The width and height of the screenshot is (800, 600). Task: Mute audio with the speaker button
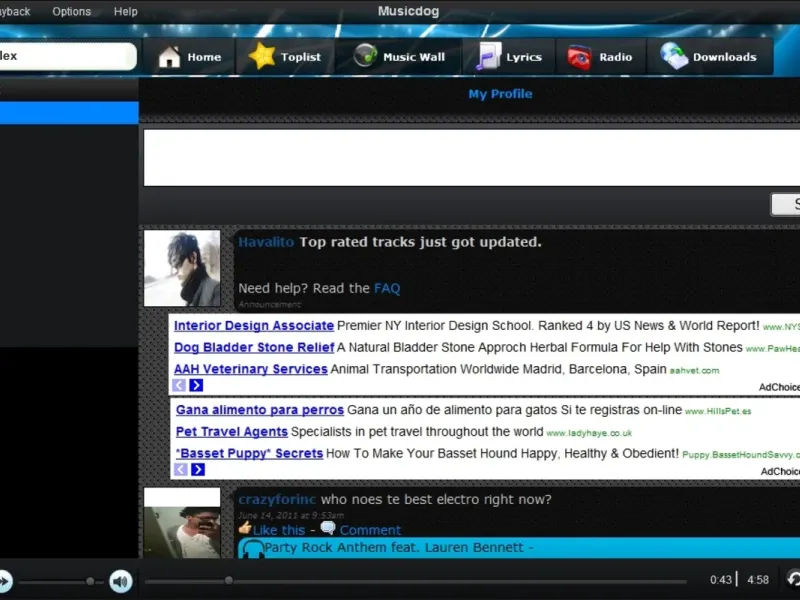pyautogui.click(x=121, y=581)
